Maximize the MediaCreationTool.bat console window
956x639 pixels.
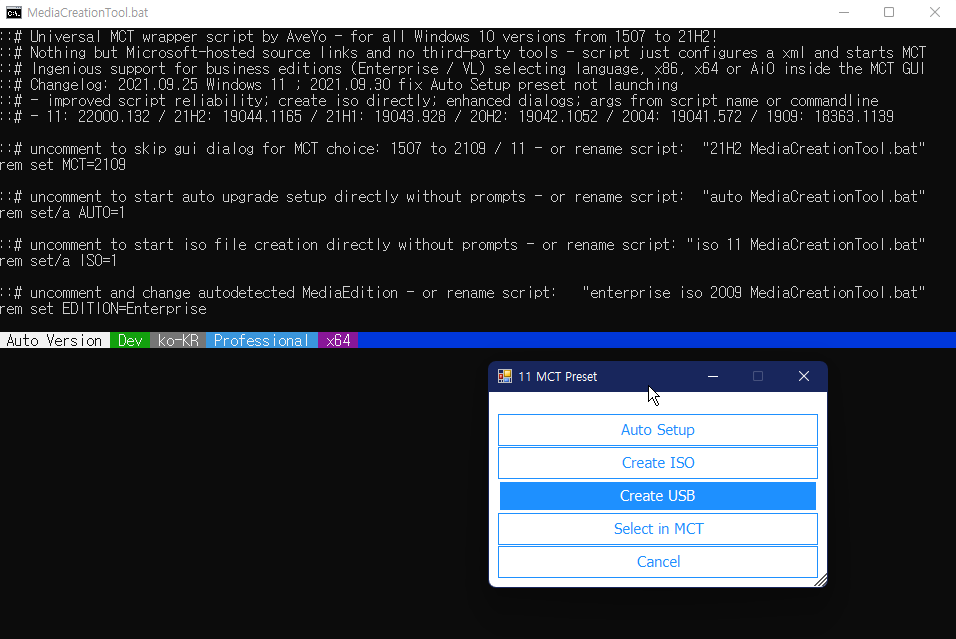[x=889, y=12]
